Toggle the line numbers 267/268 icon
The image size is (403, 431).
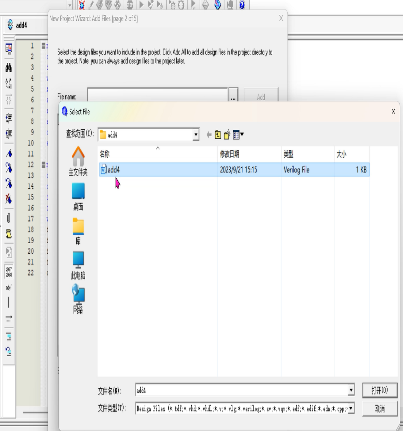(9, 272)
